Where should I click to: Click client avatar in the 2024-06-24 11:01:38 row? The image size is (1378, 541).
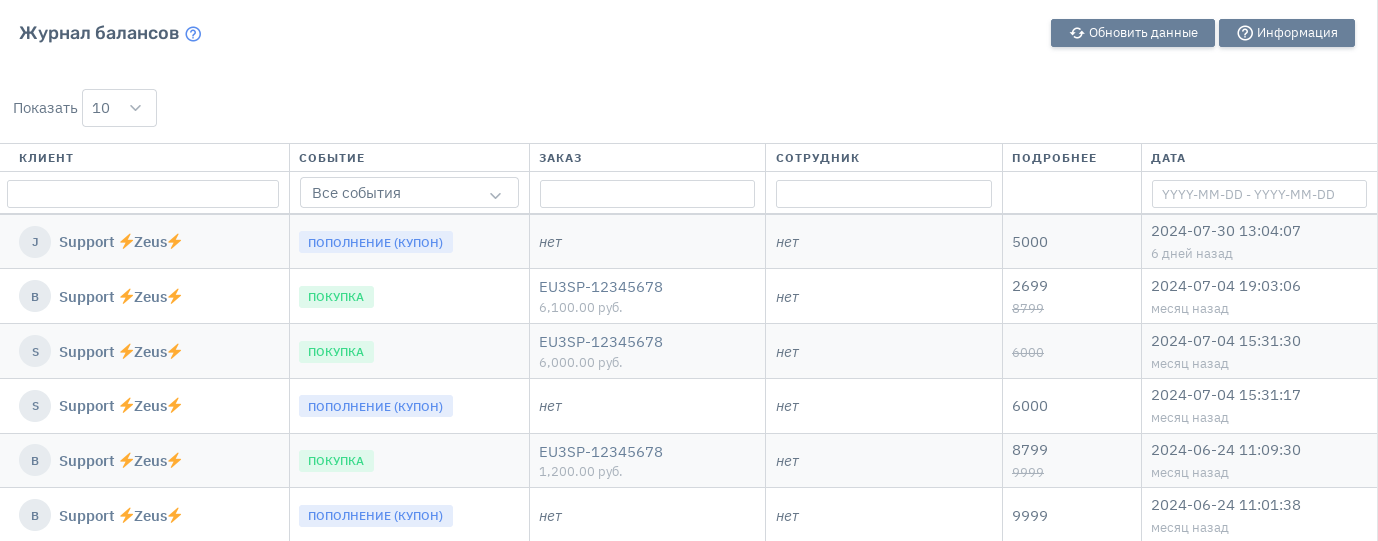[x=35, y=516]
